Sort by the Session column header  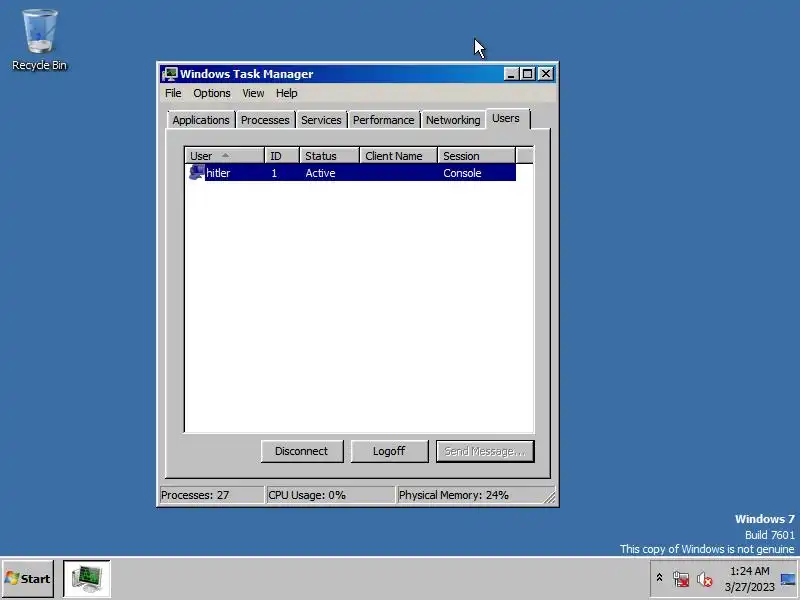click(477, 156)
